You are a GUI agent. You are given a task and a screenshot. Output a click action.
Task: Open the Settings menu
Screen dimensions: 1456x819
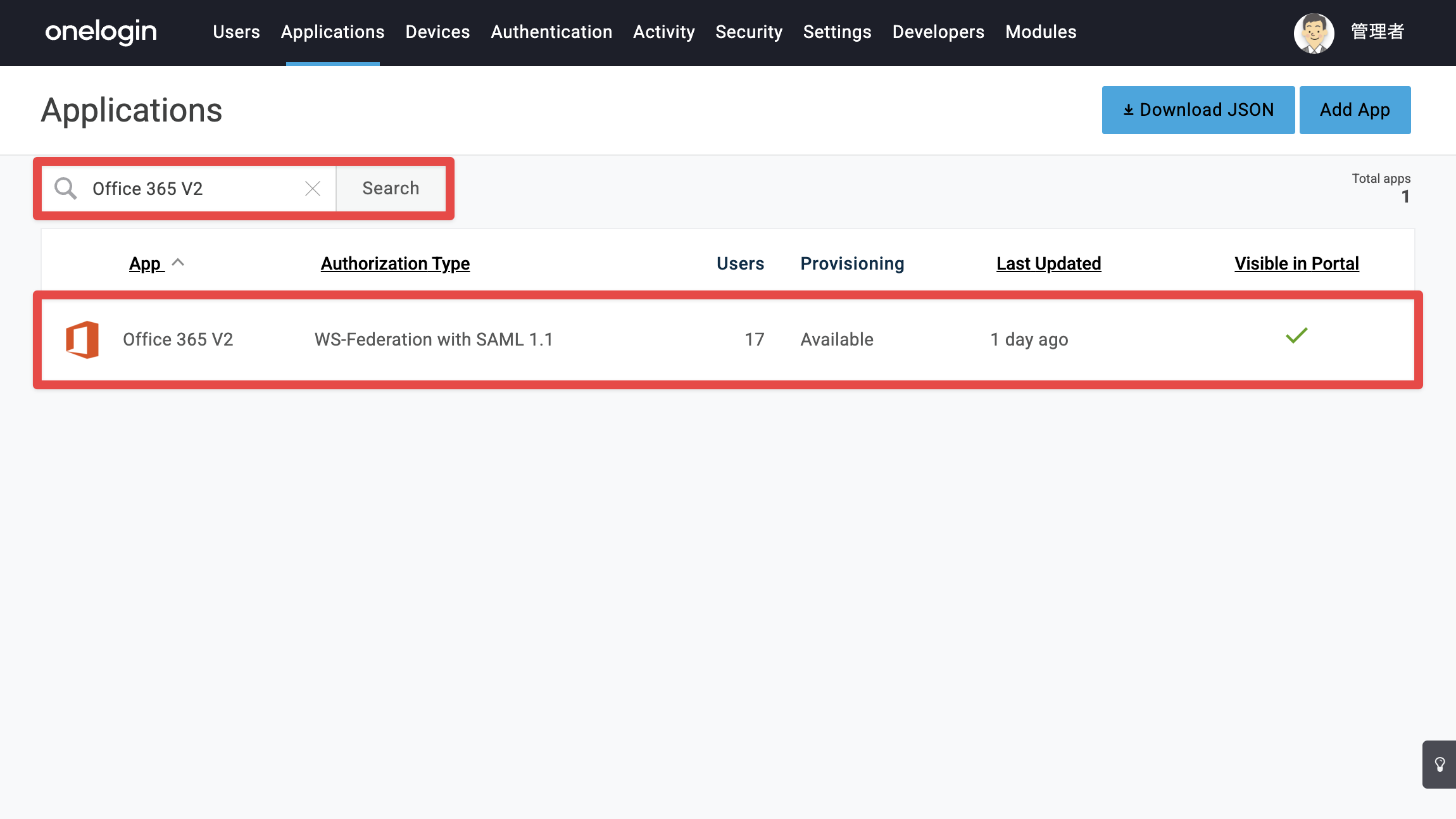838,32
